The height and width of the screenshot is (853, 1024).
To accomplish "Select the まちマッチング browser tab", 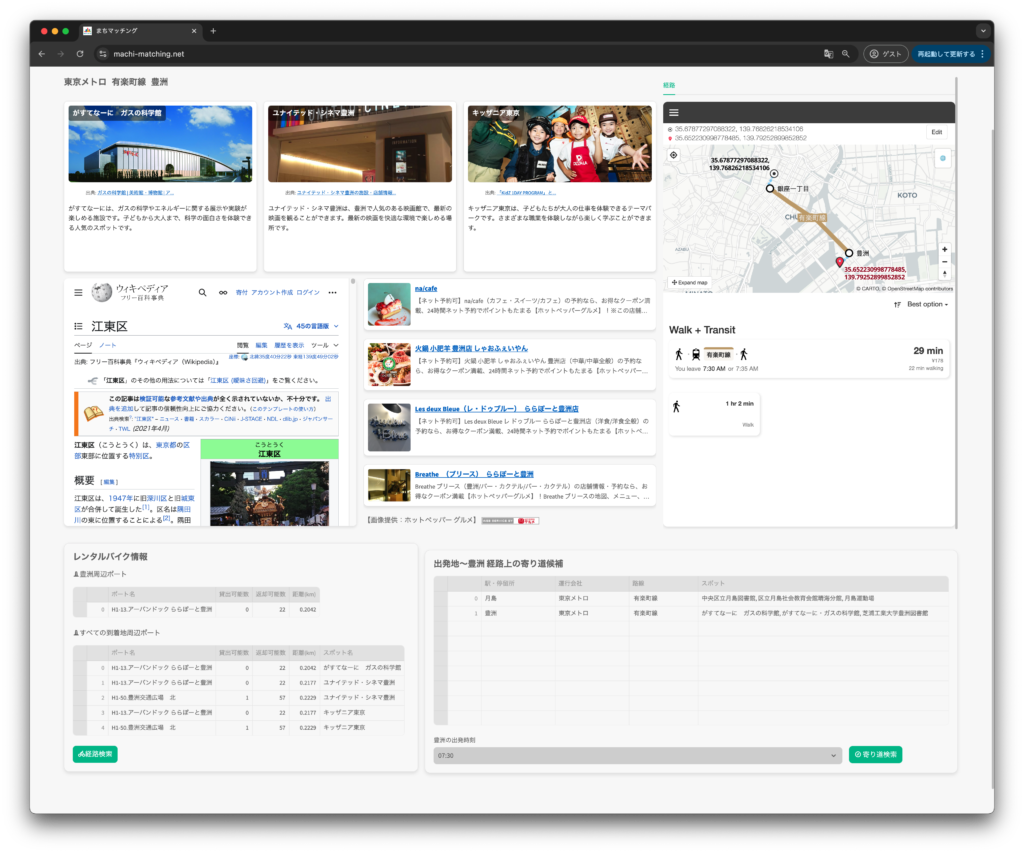I will point(138,31).
